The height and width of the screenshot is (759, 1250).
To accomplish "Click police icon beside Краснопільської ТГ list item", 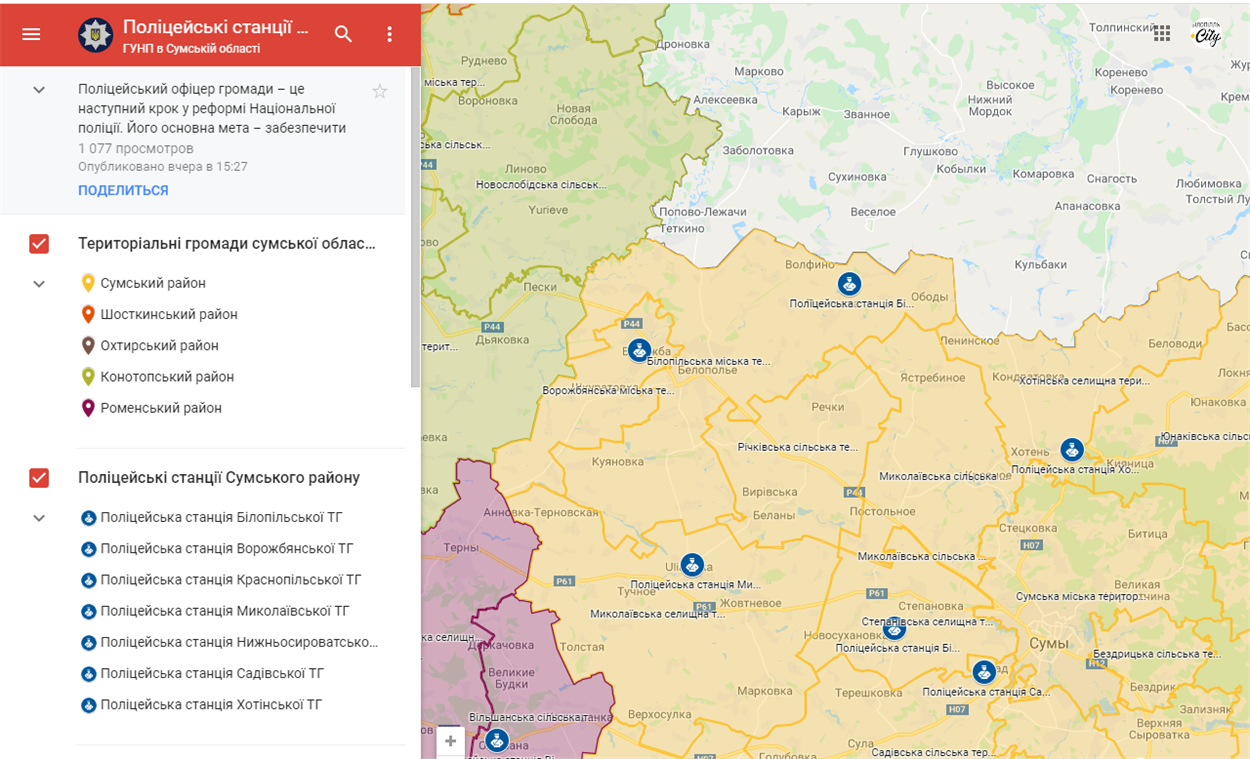I will [x=88, y=580].
